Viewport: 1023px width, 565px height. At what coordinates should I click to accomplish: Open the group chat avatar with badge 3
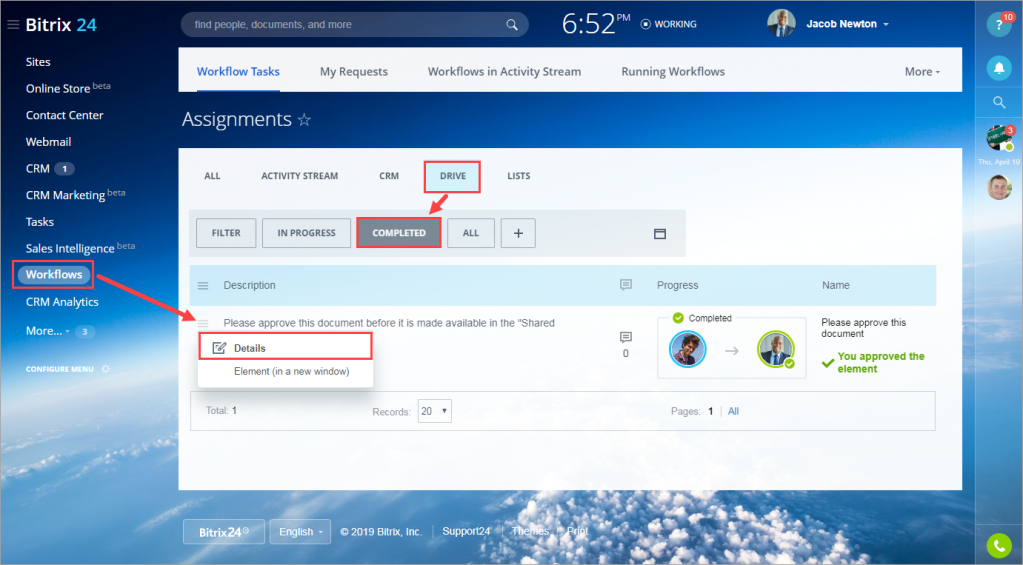click(x=999, y=138)
